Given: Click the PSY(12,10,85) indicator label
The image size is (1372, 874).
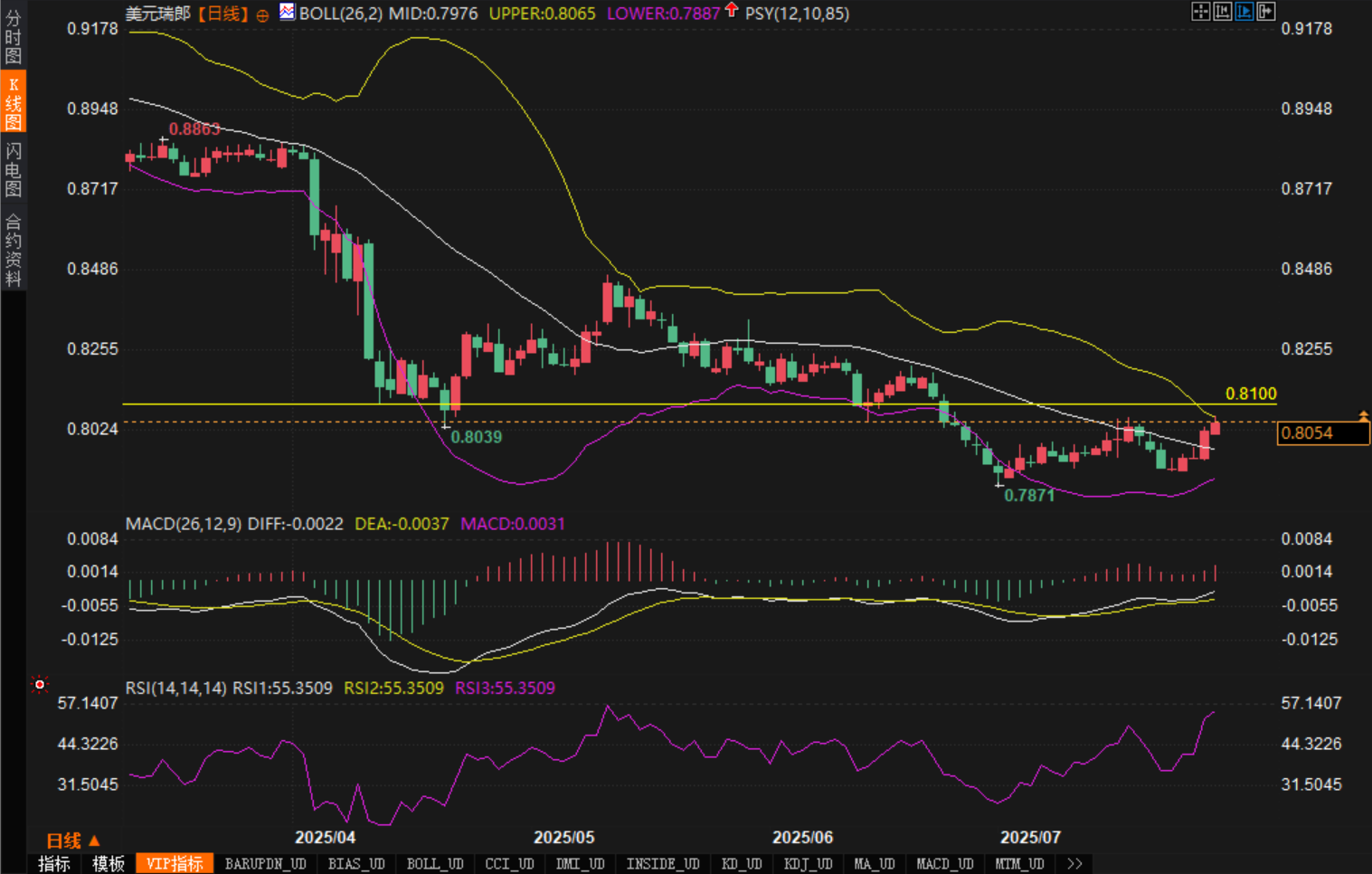Looking at the screenshot, I should click(x=797, y=14).
